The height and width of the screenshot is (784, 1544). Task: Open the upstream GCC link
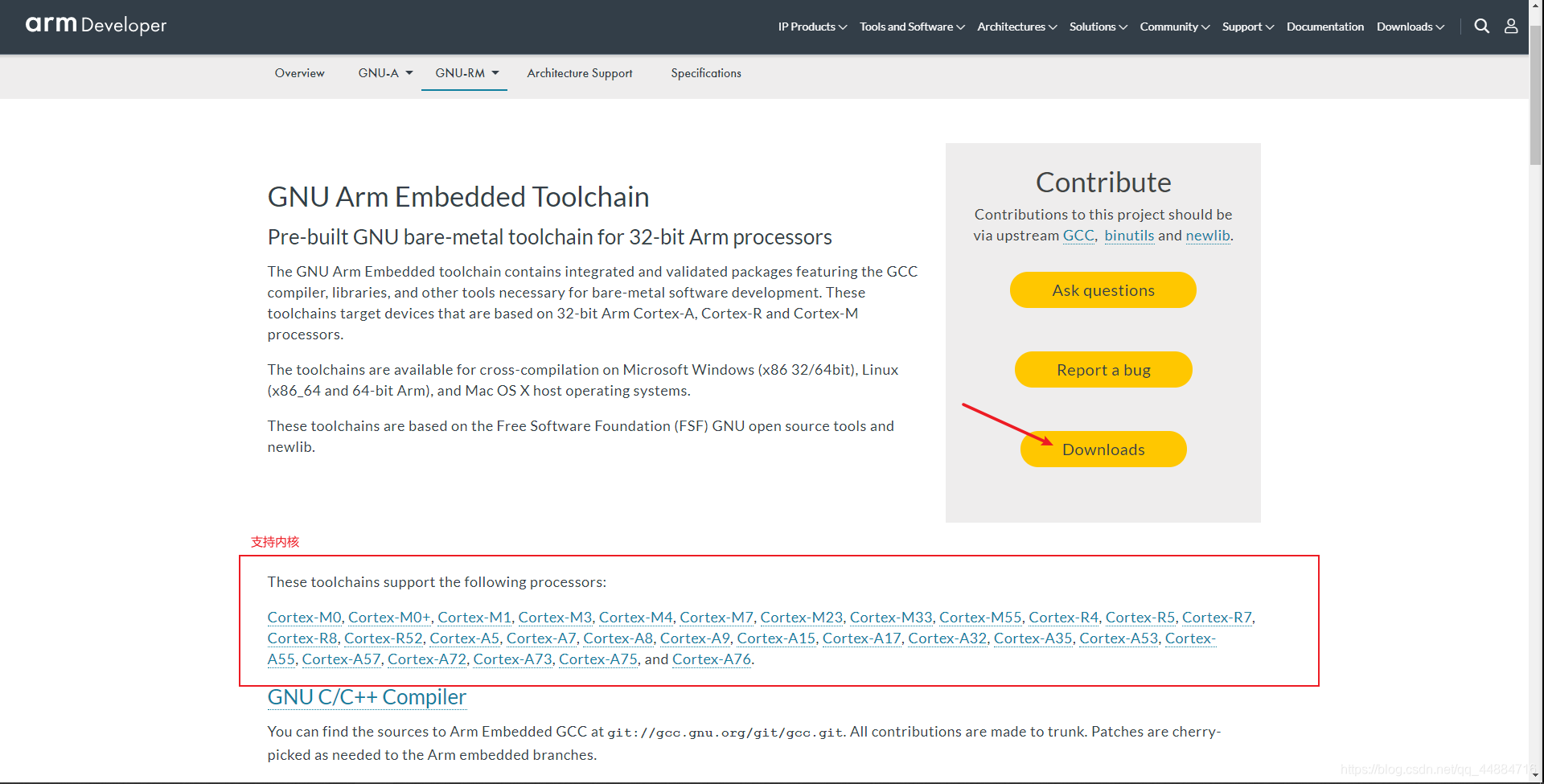1078,236
